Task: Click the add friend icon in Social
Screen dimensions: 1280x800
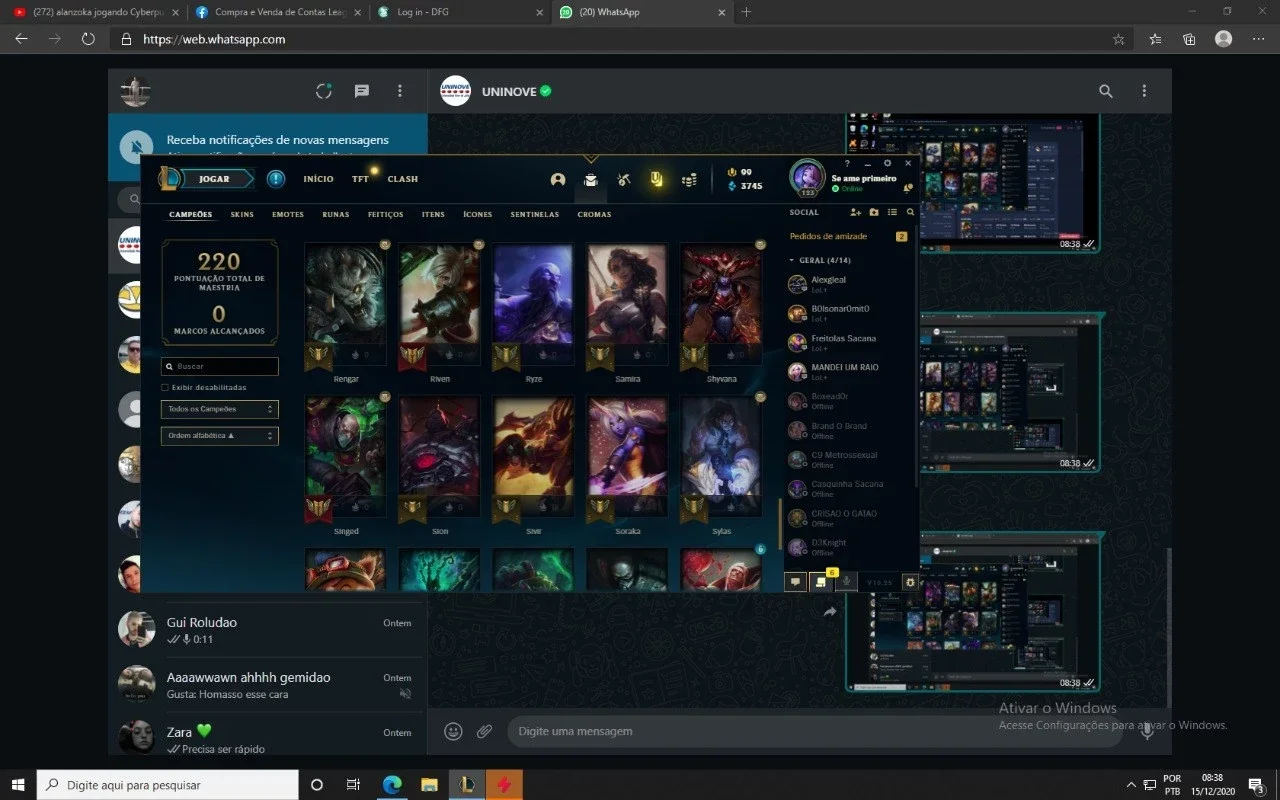Action: tap(855, 212)
